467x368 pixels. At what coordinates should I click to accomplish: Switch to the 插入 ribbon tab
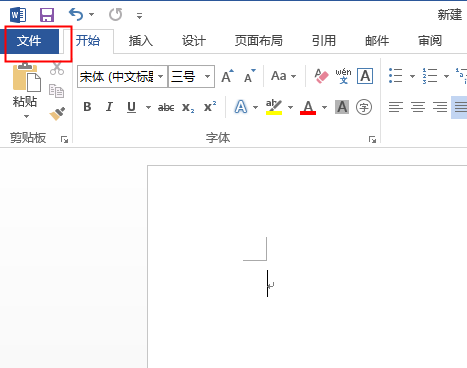pos(141,41)
